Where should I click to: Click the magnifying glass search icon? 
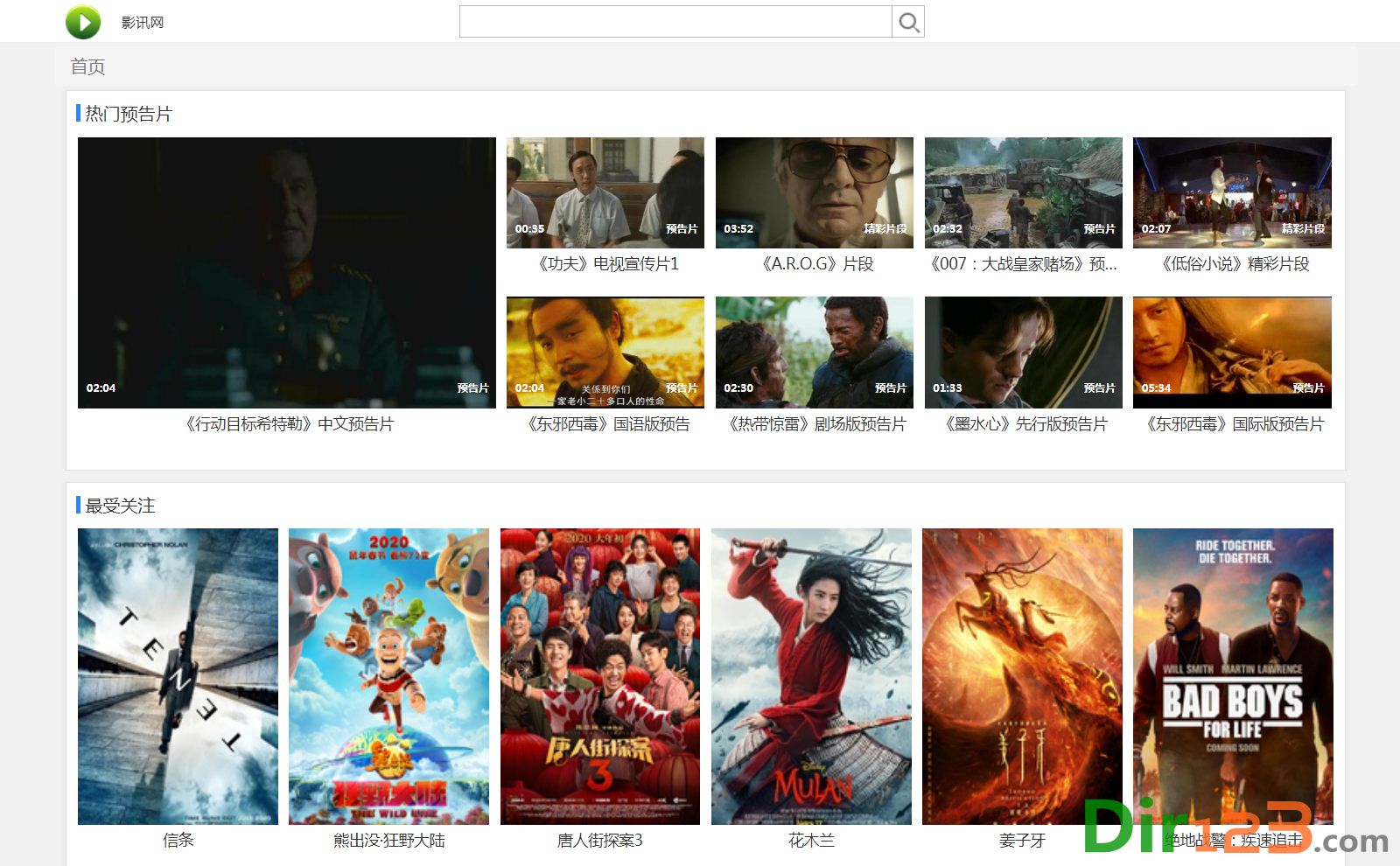point(908,23)
